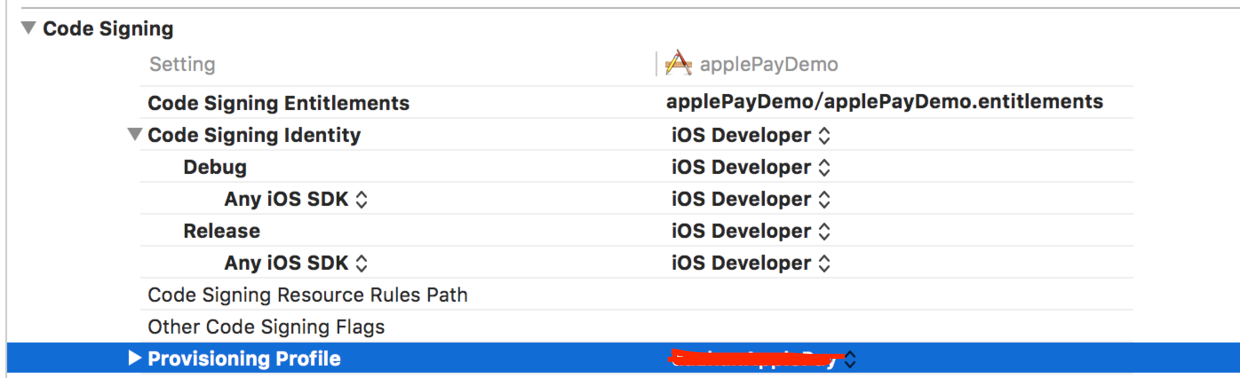The width and height of the screenshot is (1240, 378).
Task: Click the applePayDemo column header label
Action: pyautogui.click(x=769, y=64)
